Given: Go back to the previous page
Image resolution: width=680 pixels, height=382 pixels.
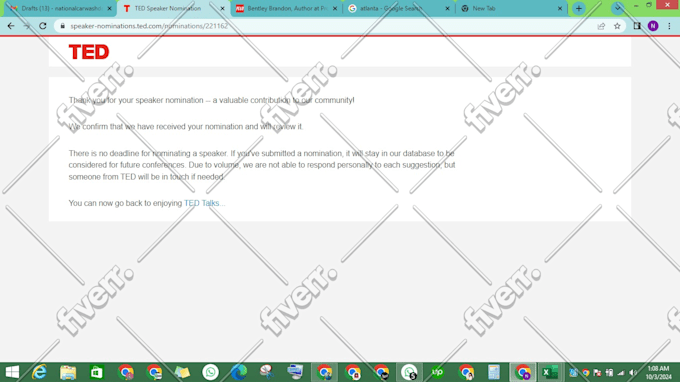Looking at the screenshot, I should (11, 26).
